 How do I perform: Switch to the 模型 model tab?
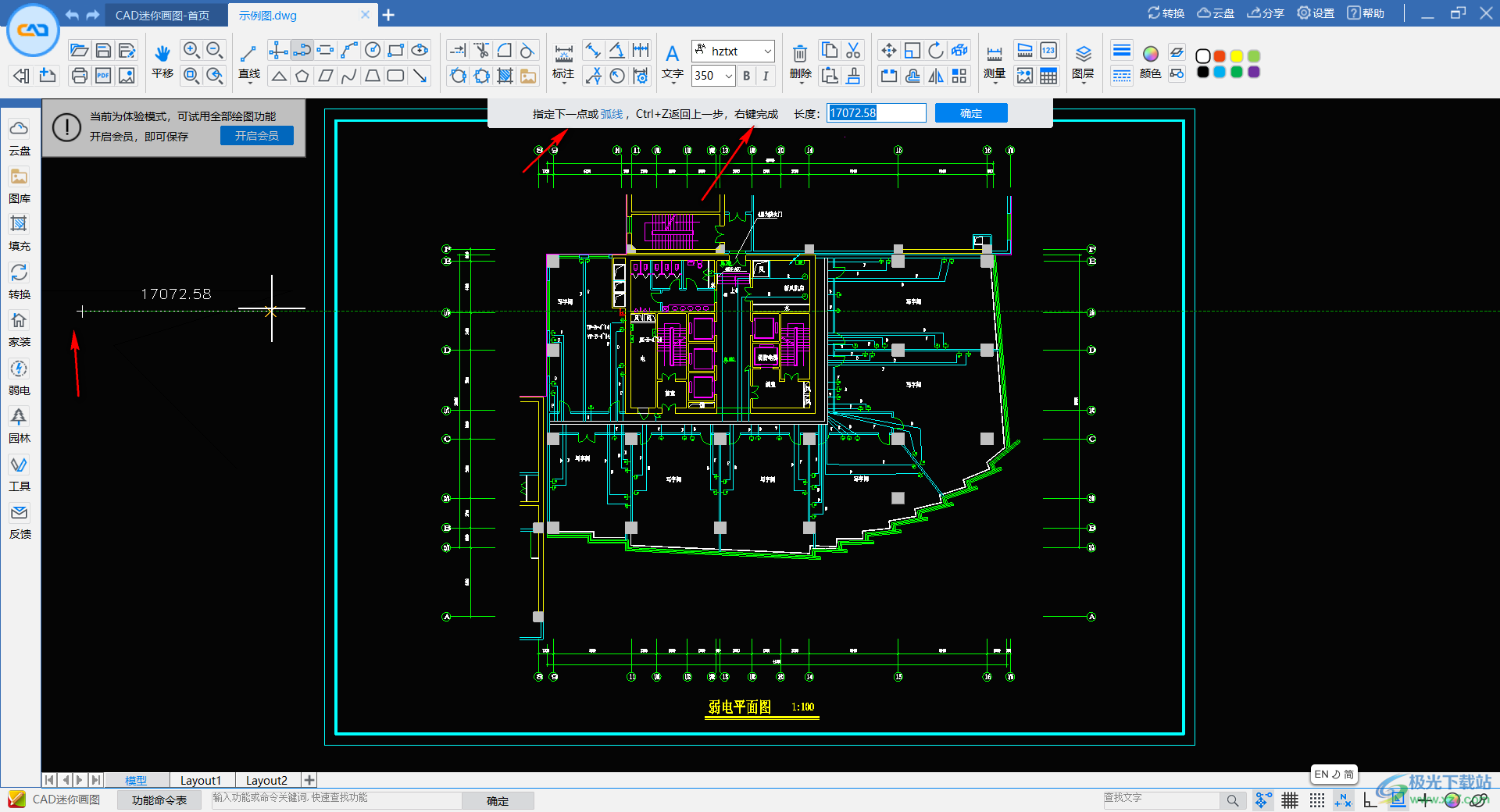coord(136,780)
